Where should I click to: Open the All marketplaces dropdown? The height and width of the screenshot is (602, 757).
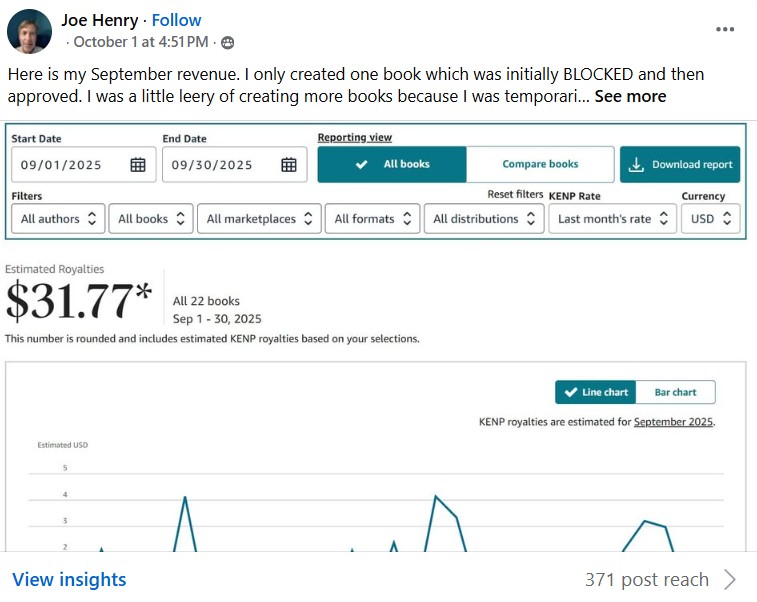(259, 219)
